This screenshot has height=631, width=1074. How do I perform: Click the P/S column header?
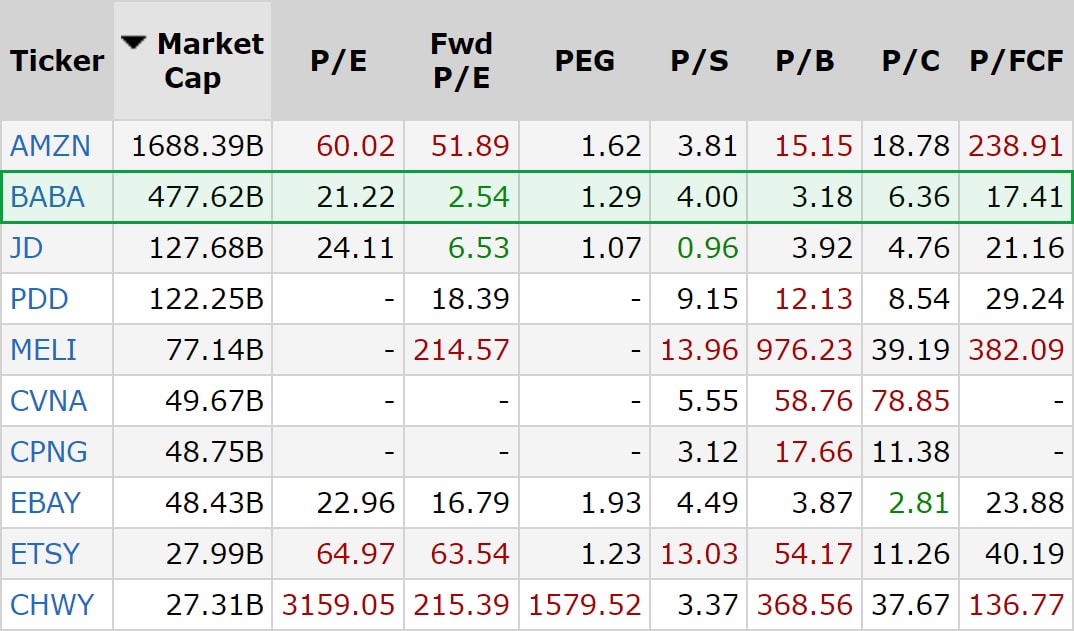(699, 60)
